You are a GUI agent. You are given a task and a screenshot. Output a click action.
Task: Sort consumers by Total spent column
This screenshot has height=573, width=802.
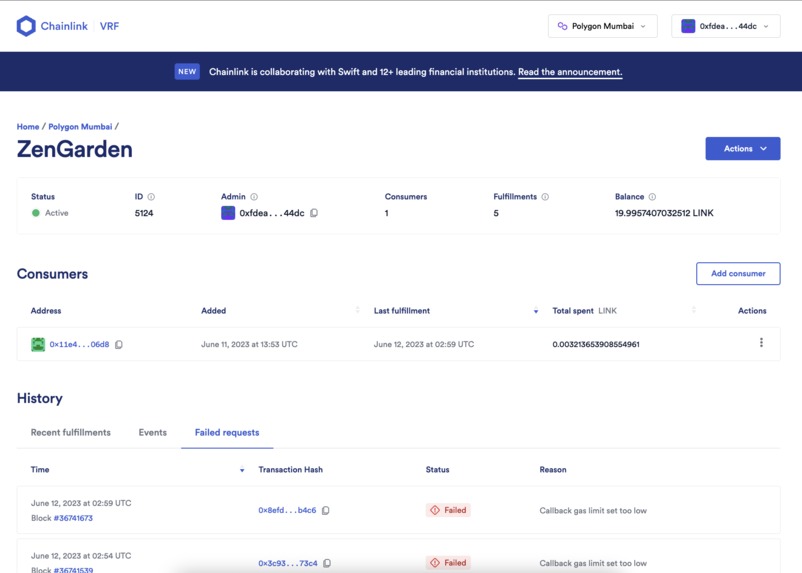pos(694,310)
